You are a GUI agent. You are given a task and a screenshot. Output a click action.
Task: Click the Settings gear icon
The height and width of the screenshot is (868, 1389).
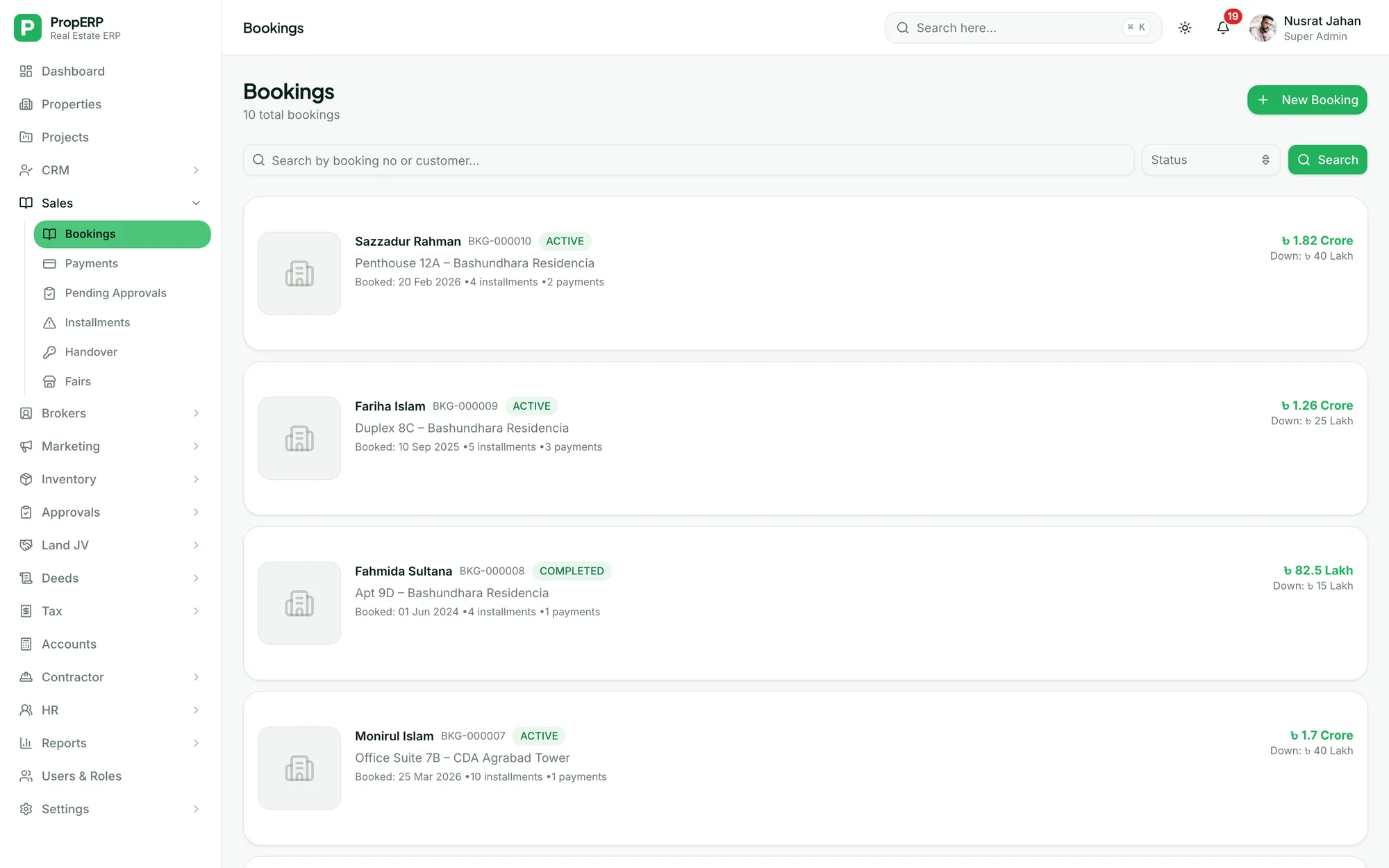pyautogui.click(x=26, y=809)
